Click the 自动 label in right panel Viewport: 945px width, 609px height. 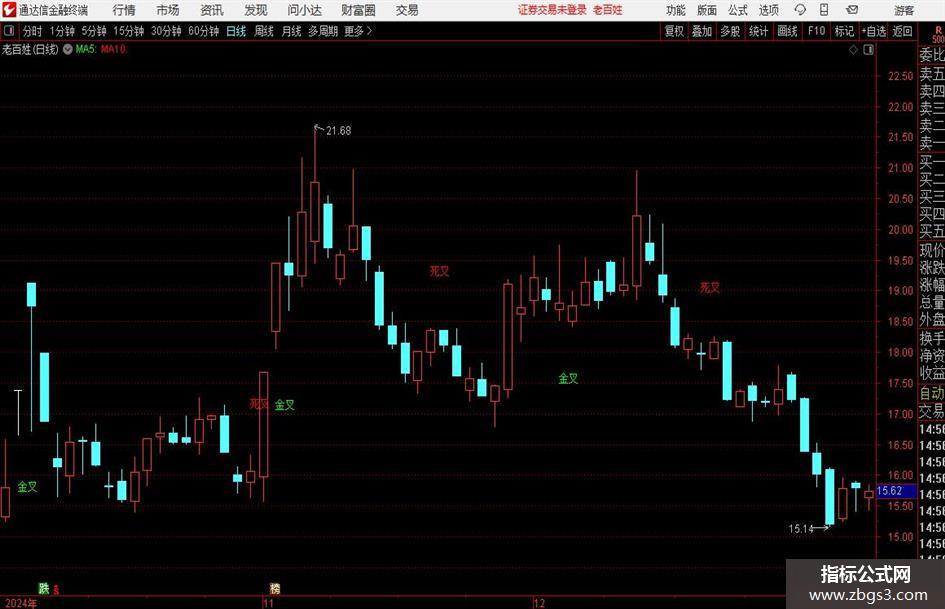point(932,394)
